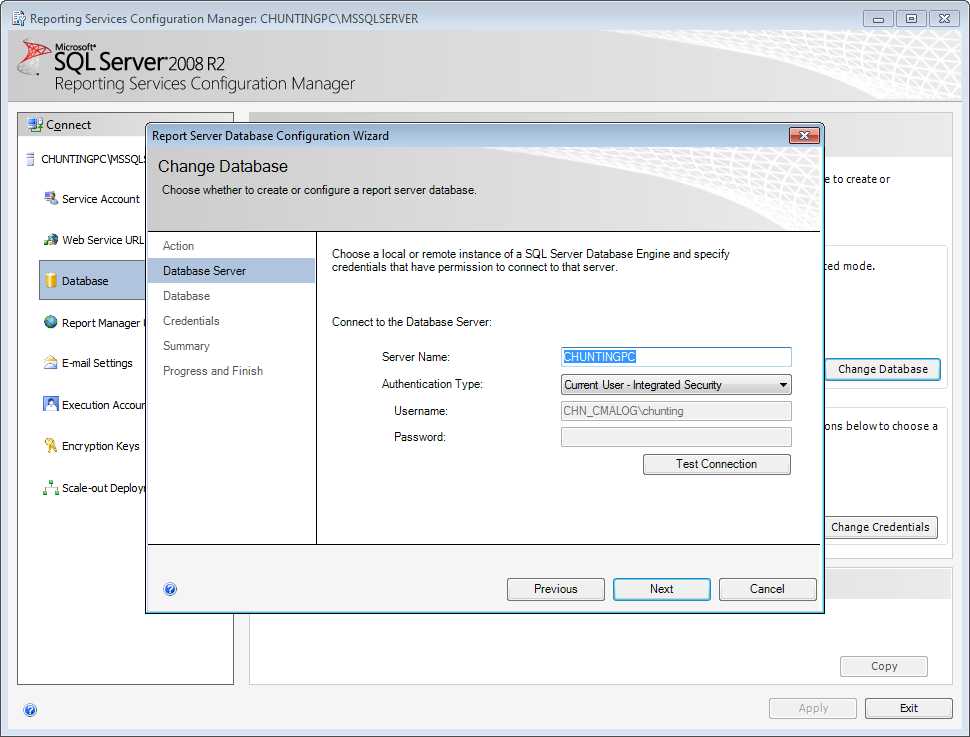Open Service Account via its icon

(51, 198)
